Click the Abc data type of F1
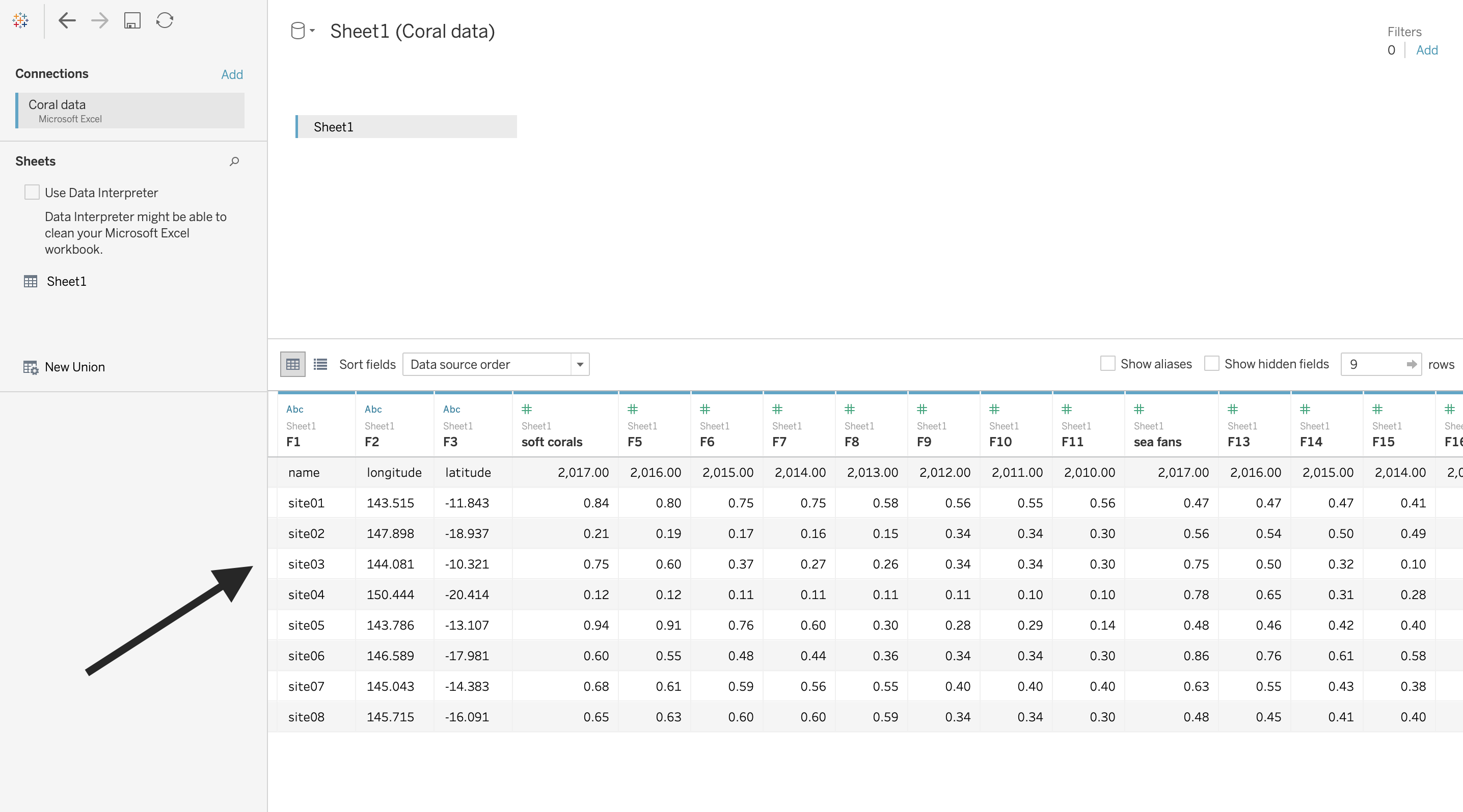This screenshot has width=1463, height=812. tap(295, 409)
